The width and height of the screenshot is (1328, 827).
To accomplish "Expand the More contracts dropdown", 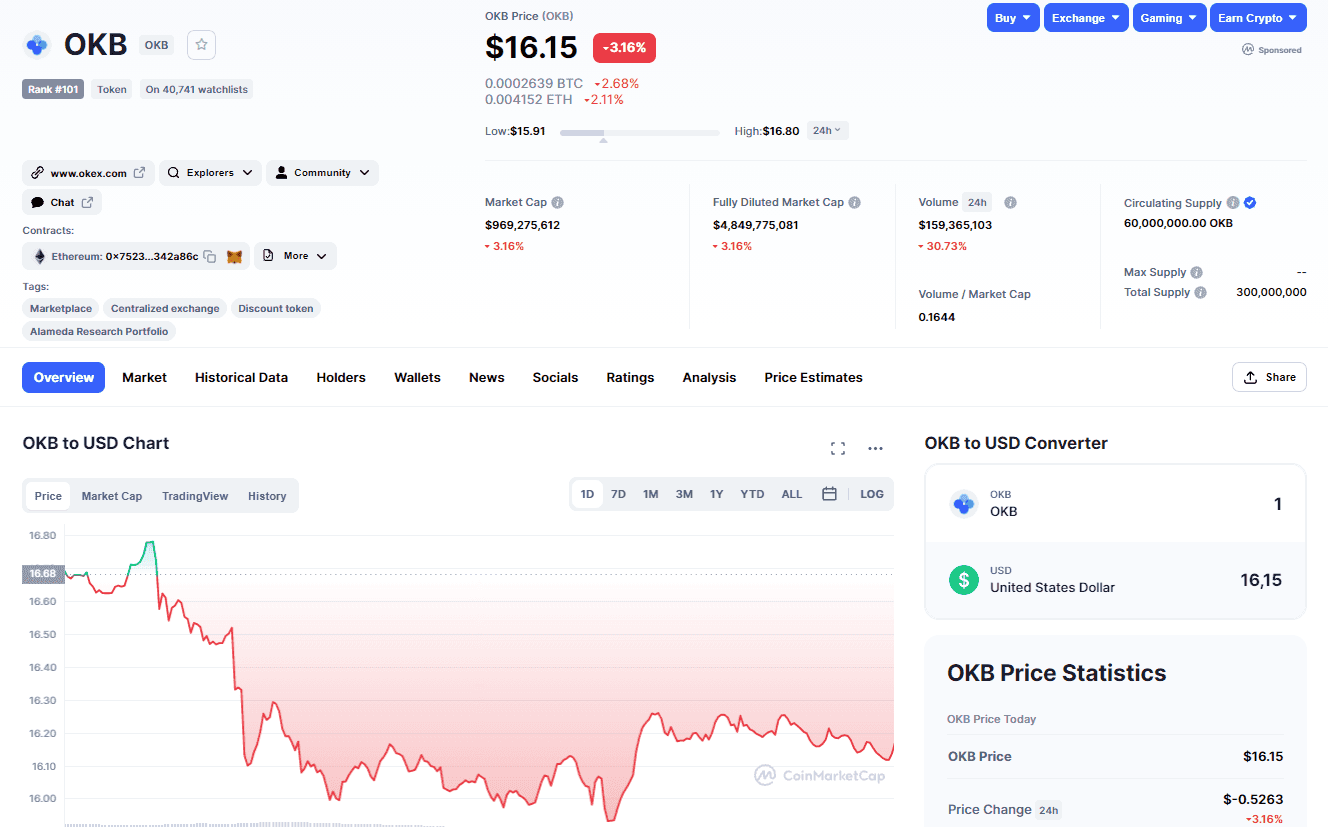I will tap(295, 256).
